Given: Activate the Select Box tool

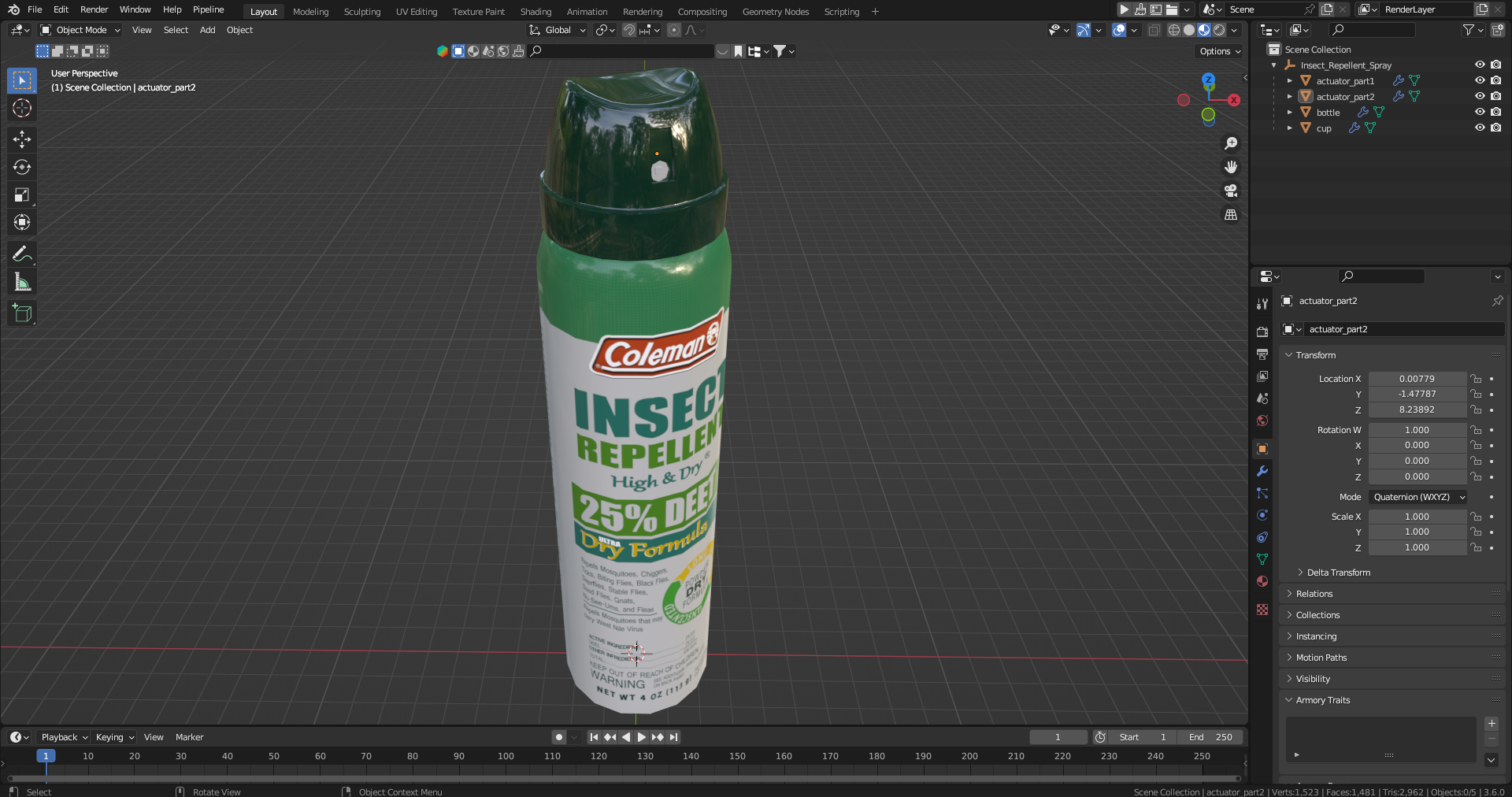Looking at the screenshot, I should 22,80.
